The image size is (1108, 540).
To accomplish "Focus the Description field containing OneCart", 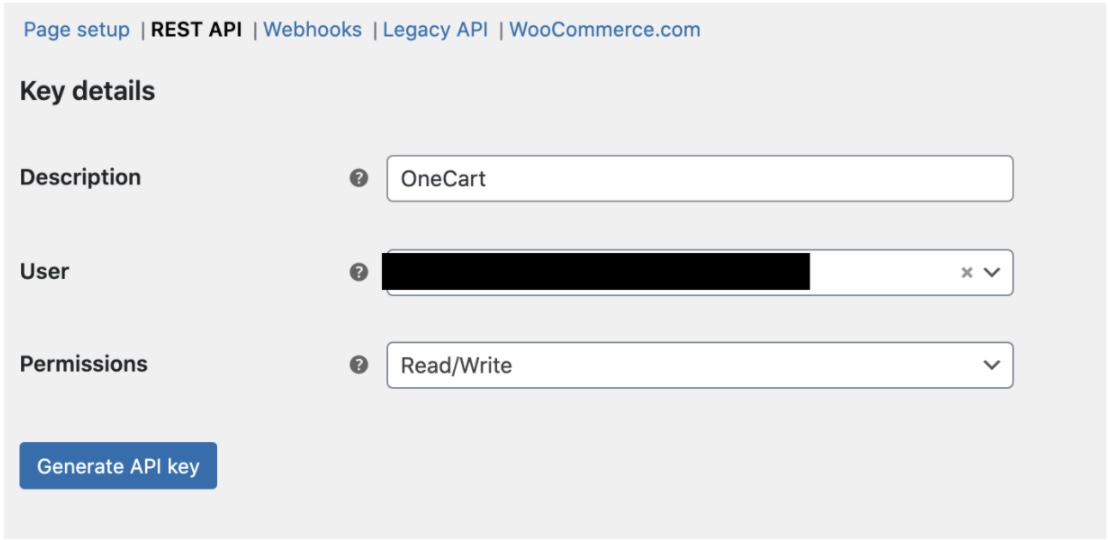I will click(x=699, y=179).
